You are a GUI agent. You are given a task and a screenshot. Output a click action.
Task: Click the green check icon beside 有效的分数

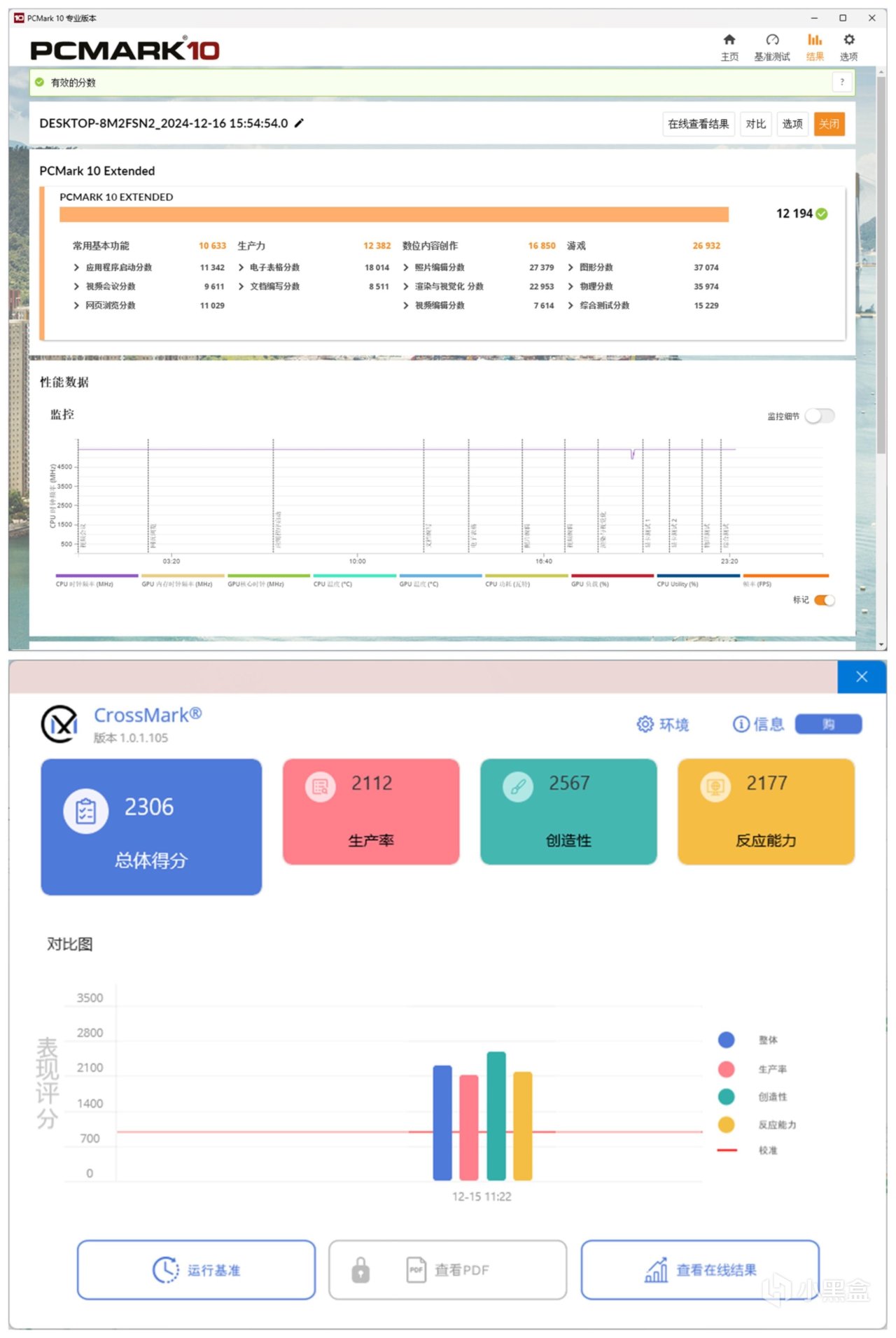[x=40, y=83]
